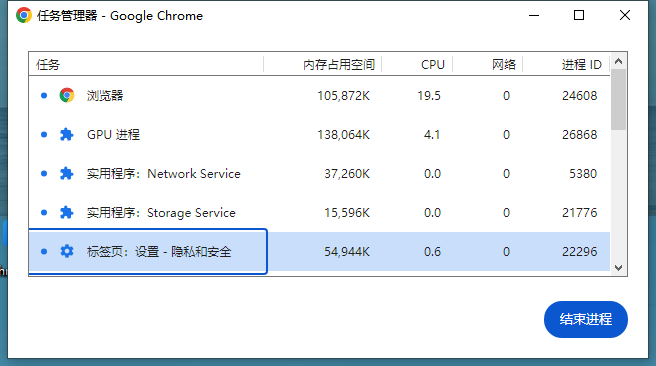
Task: End the selected process with 结束进程
Action: click(586, 319)
